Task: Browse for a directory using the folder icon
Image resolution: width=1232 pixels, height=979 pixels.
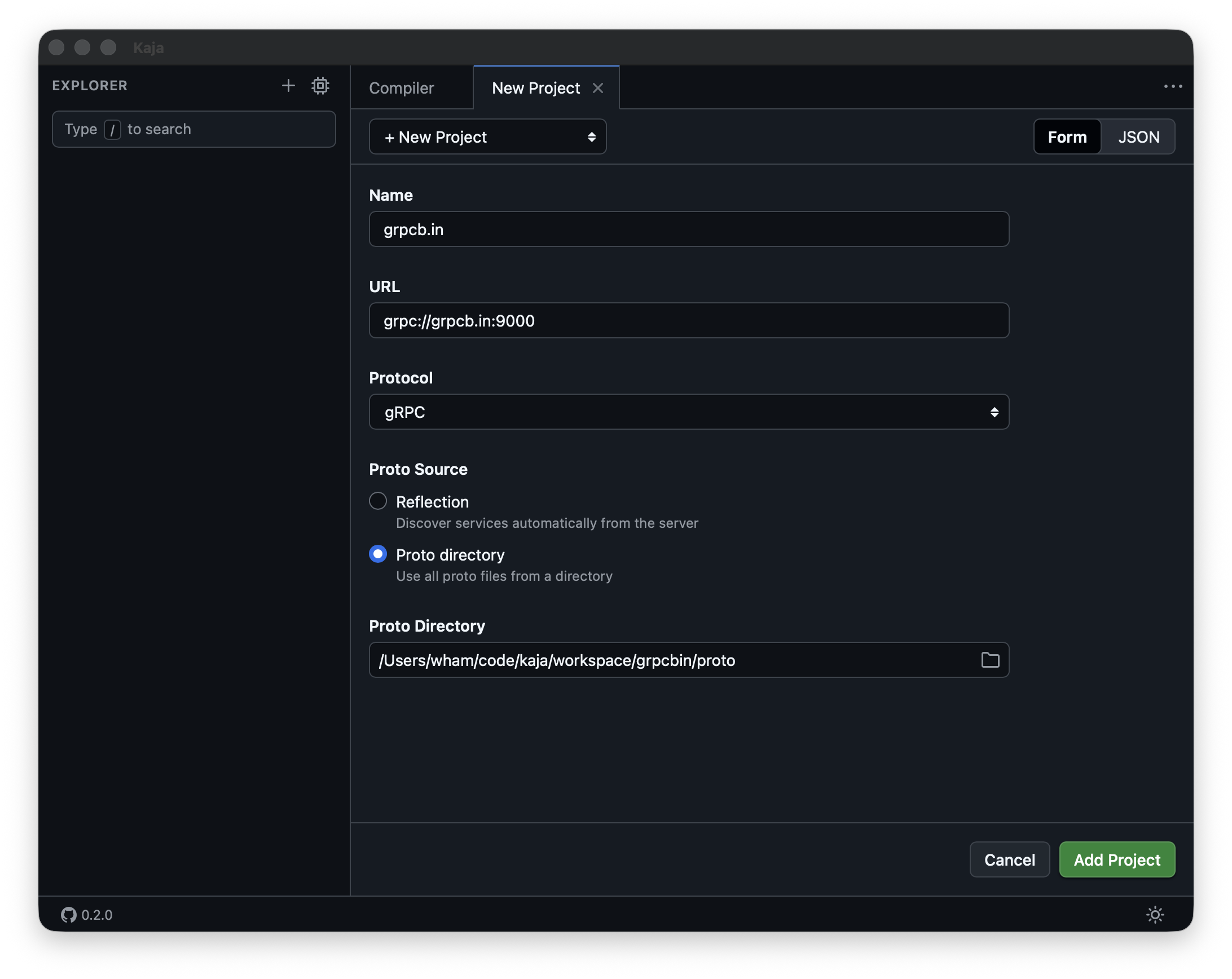Action: 991,660
